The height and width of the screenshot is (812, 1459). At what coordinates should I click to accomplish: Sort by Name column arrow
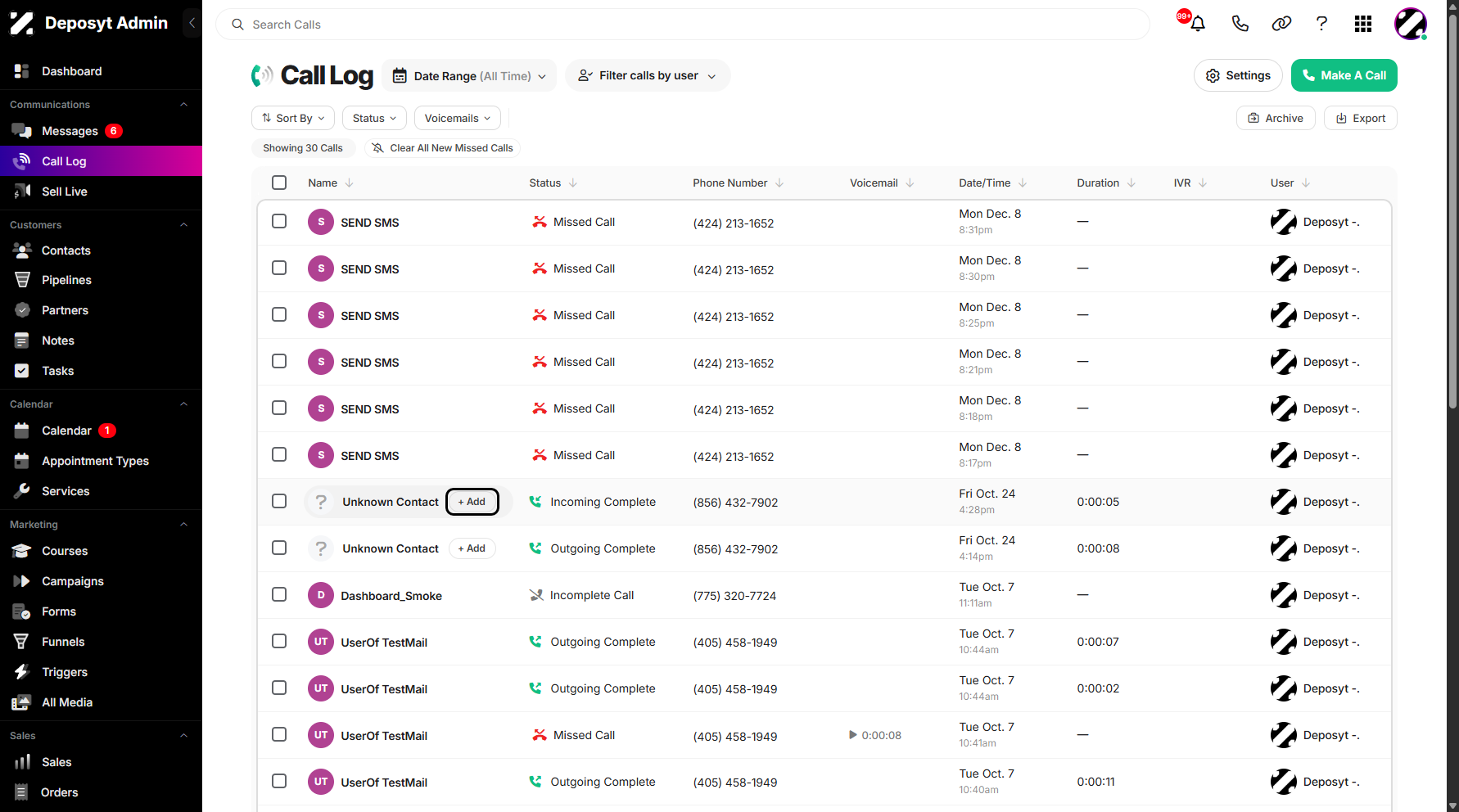[350, 183]
